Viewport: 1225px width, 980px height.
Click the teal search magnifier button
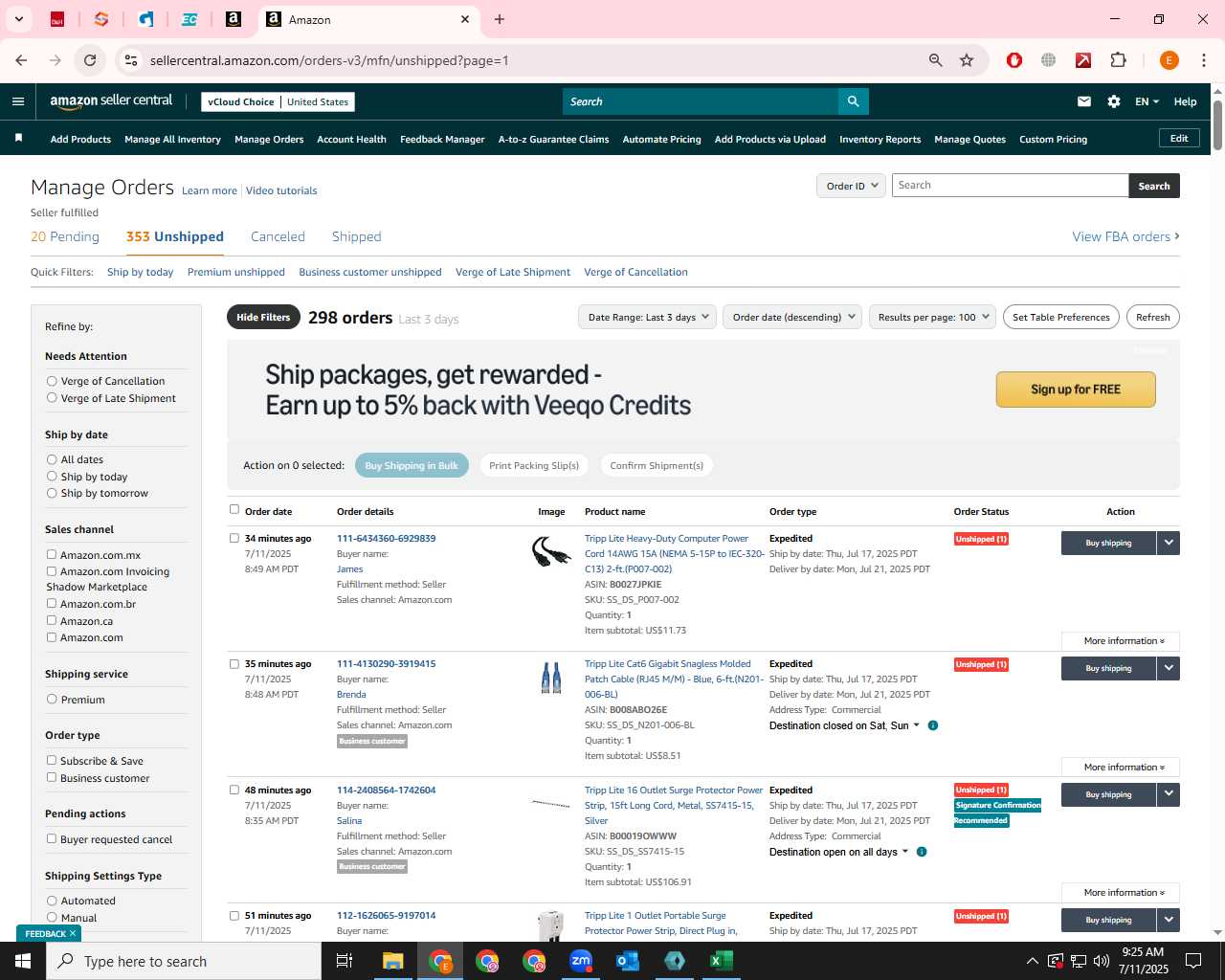coord(853,101)
